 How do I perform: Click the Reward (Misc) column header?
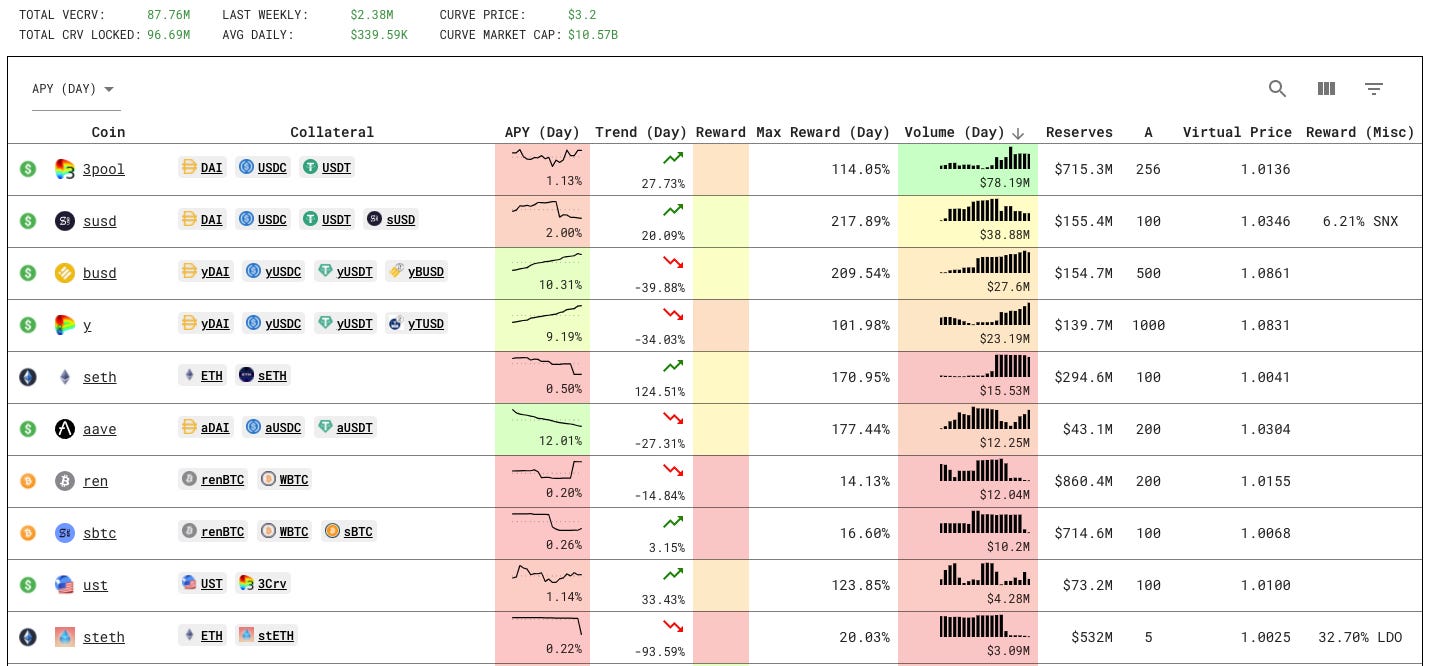point(1360,132)
